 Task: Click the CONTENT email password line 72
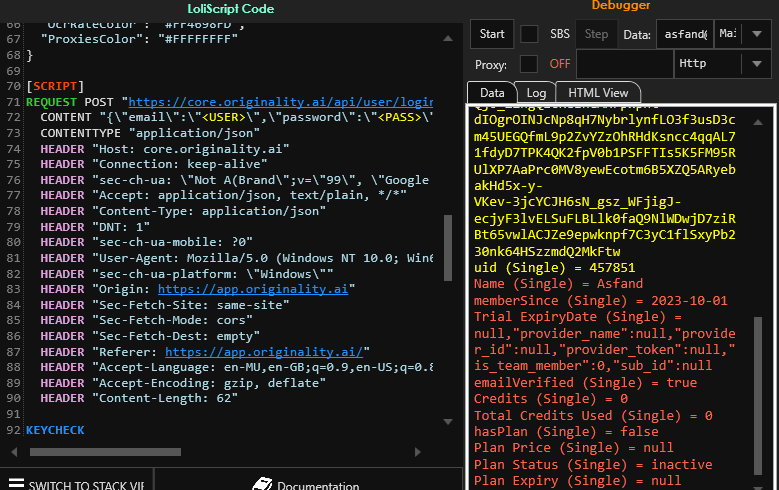point(236,117)
